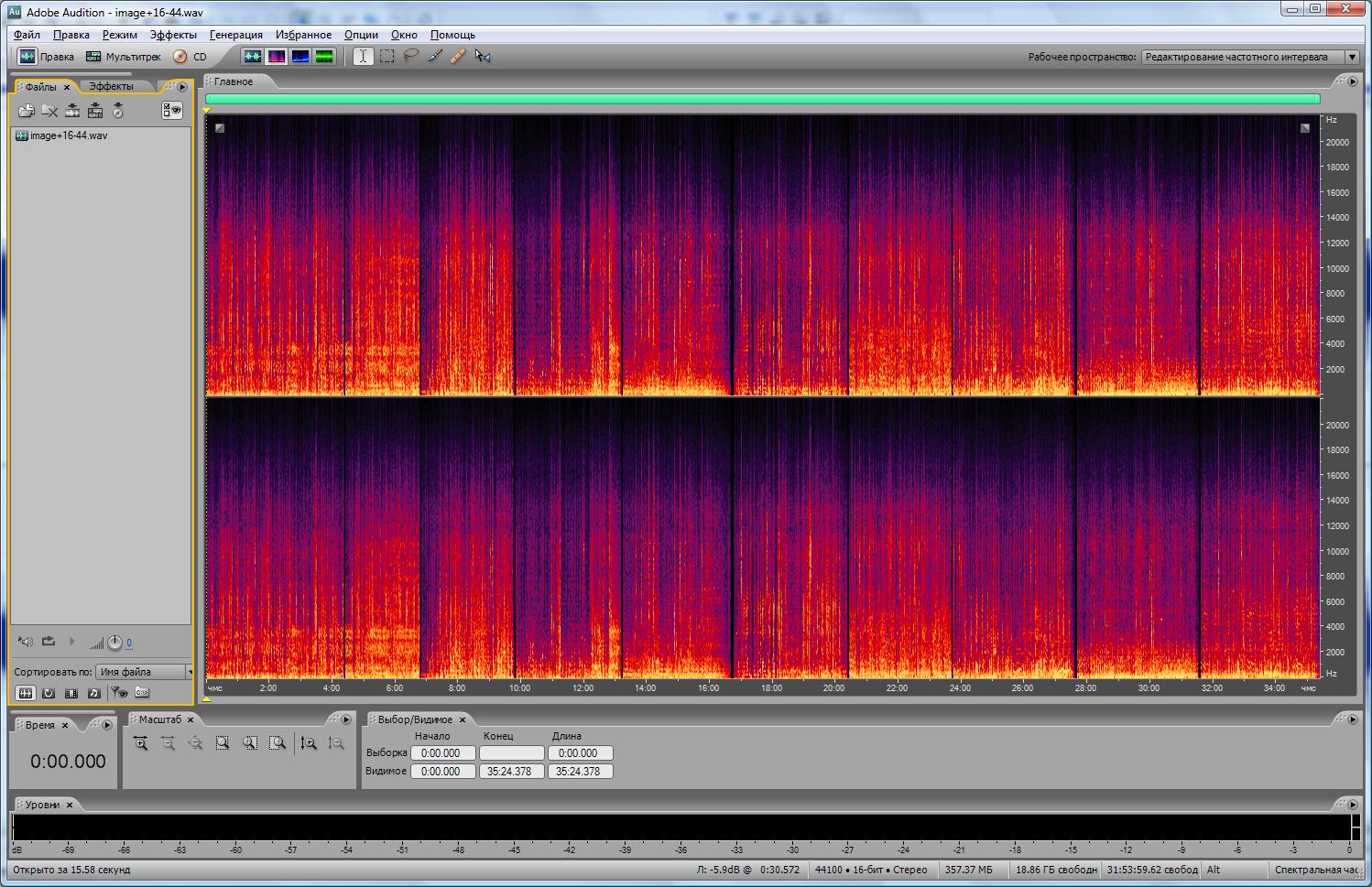Click the Выборка Конец input field

pos(511,753)
